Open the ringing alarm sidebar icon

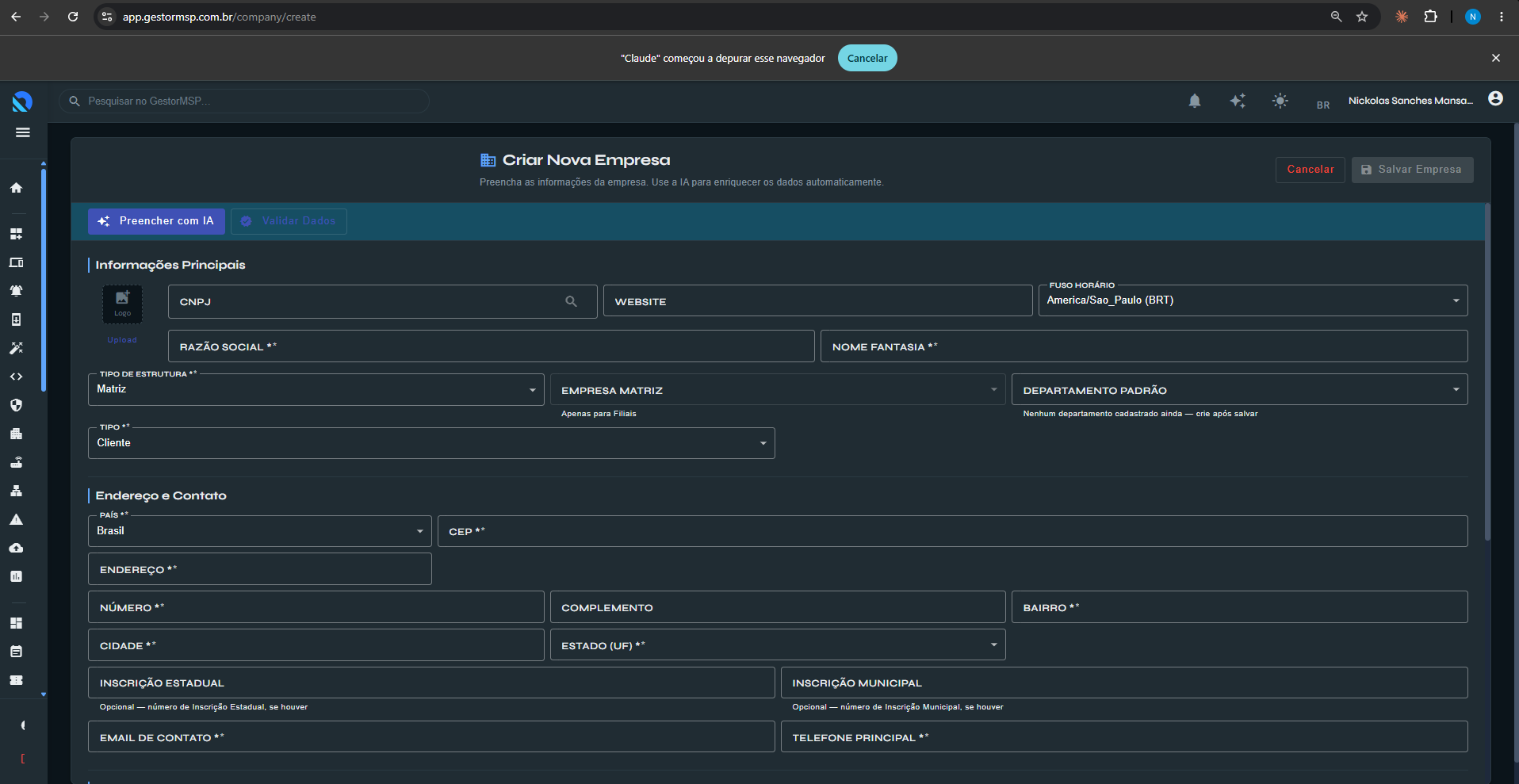[16, 291]
